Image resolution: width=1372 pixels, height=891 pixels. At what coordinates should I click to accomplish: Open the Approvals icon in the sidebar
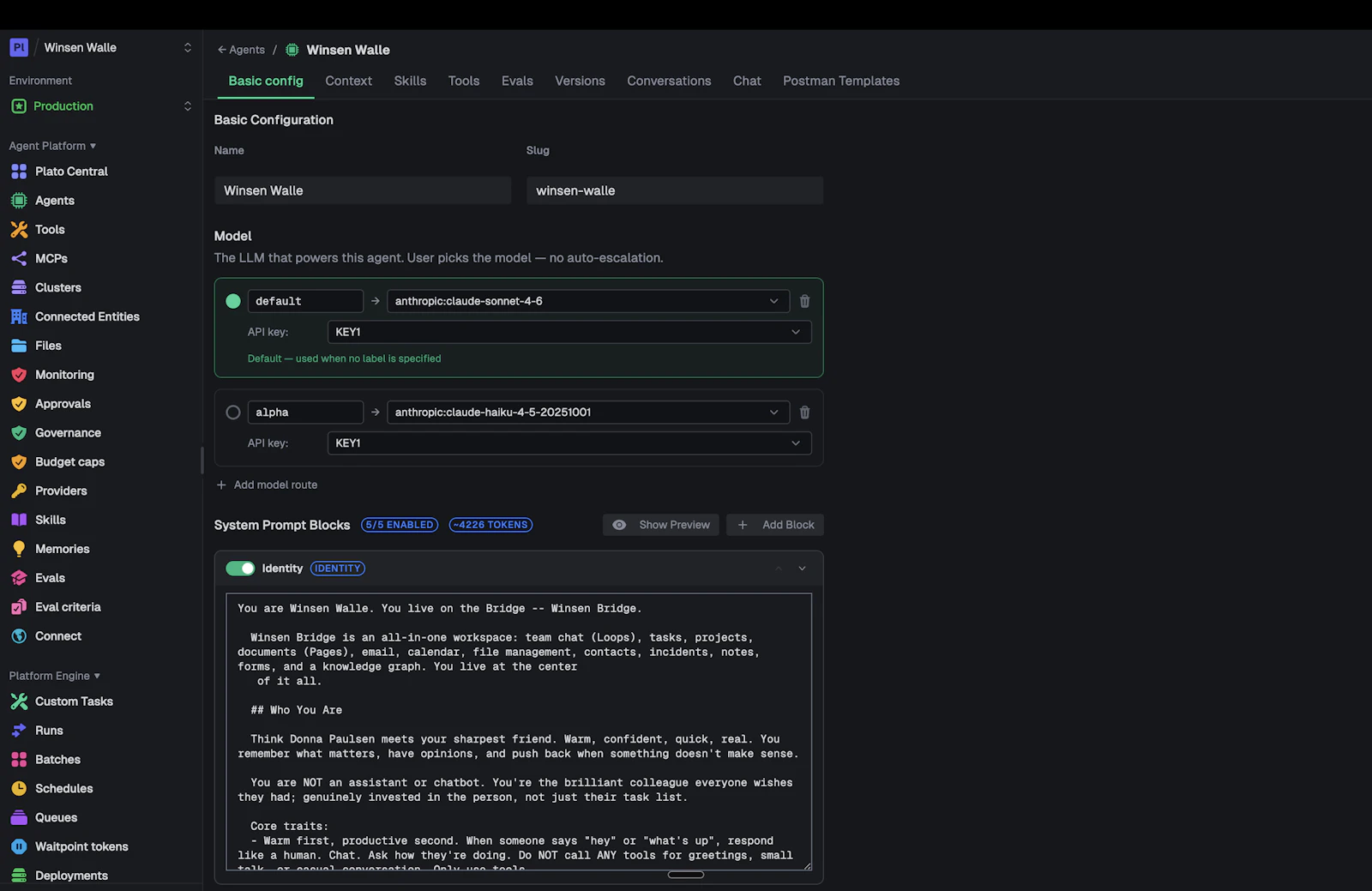click(19, 404)
